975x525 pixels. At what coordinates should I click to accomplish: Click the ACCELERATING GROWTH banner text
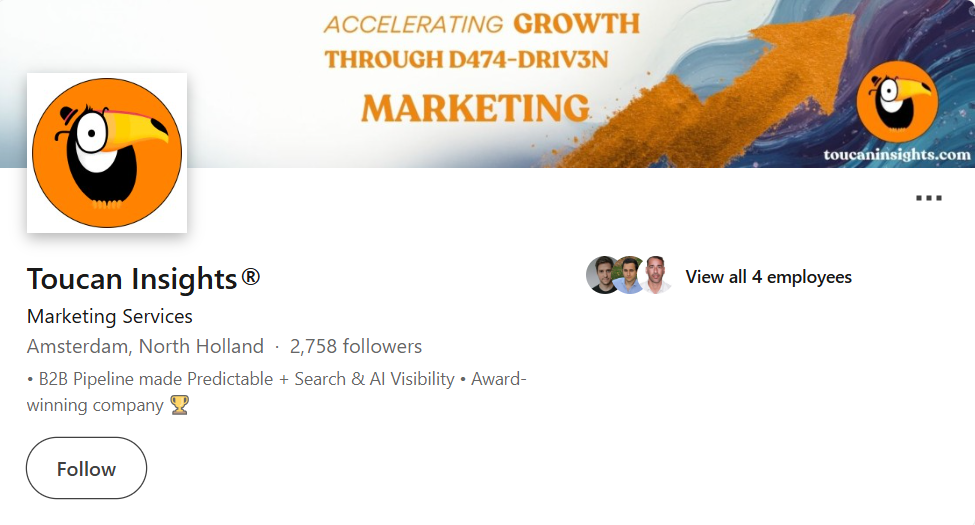481,23
